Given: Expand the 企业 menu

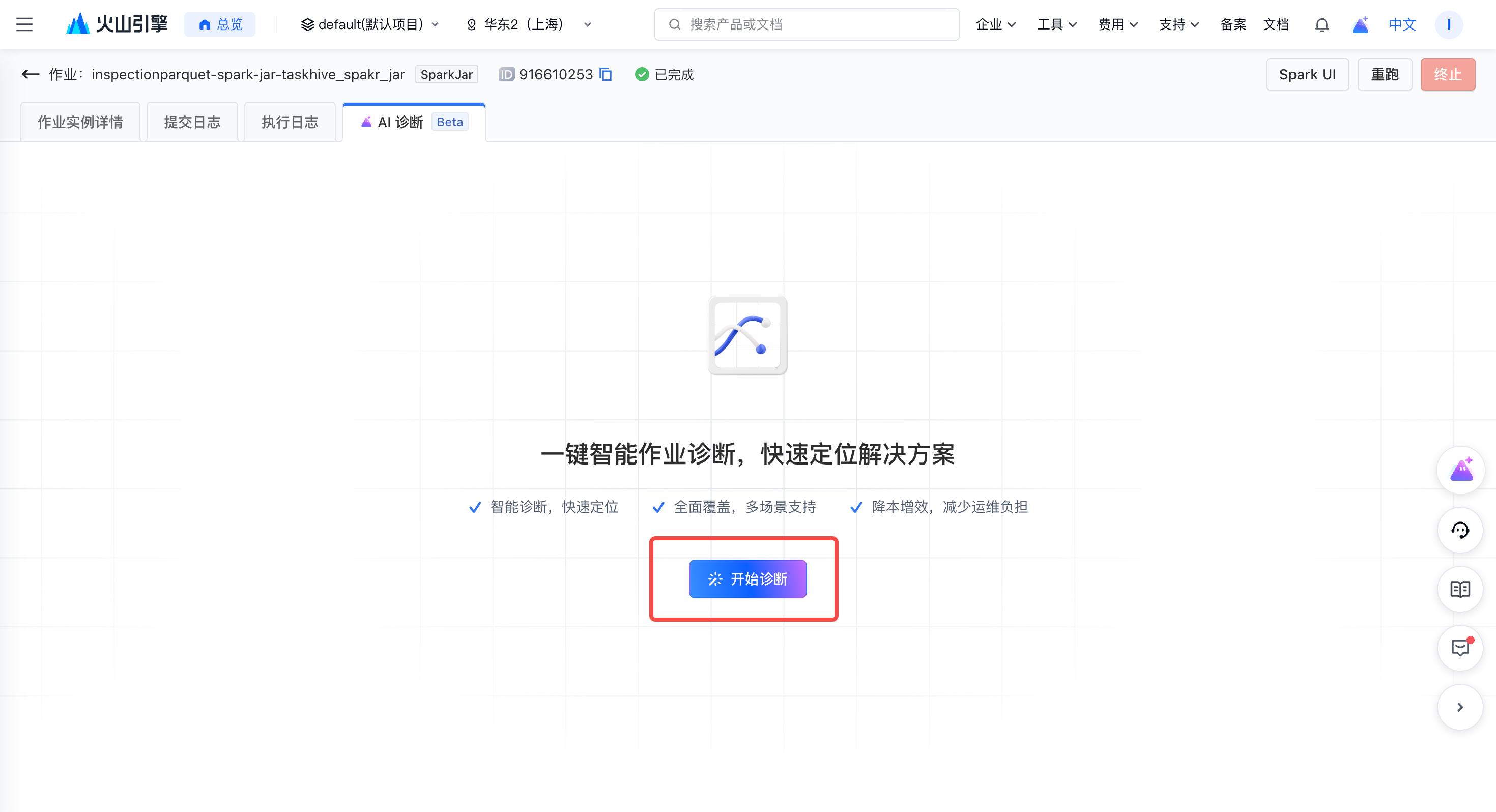Looking at the screenshot, I should (x=995, y=24).
